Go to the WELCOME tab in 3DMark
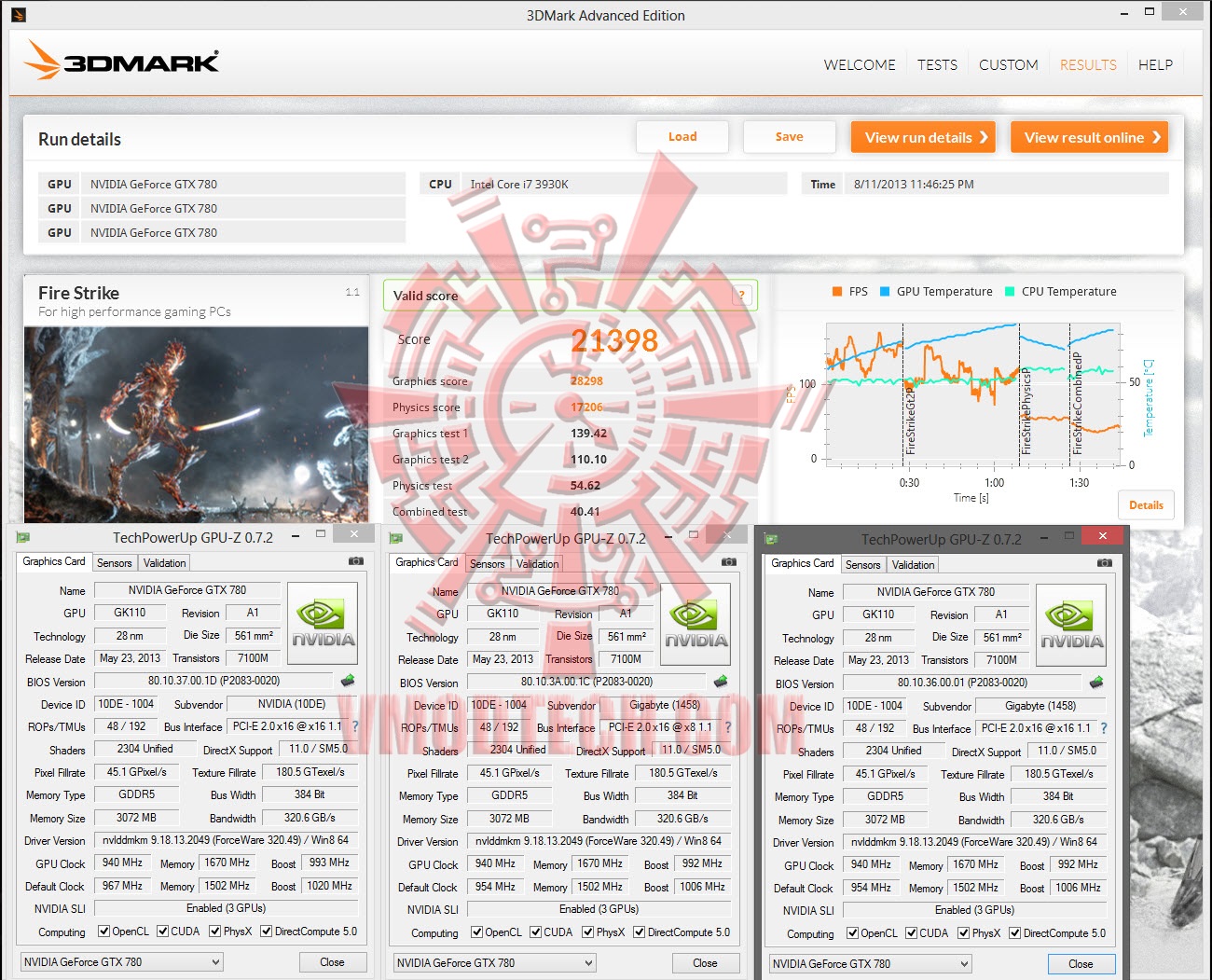The width and height of the screenshot is (1212, 980). [860, 65]
